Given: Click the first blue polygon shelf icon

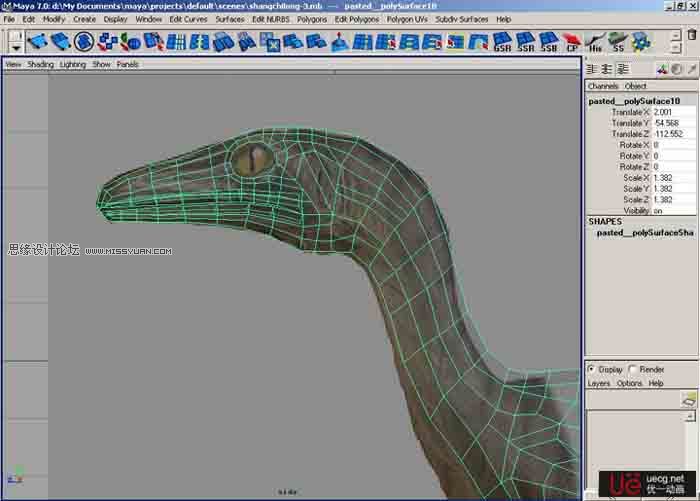Looking at the screenshot, I should tap(37, 42).
